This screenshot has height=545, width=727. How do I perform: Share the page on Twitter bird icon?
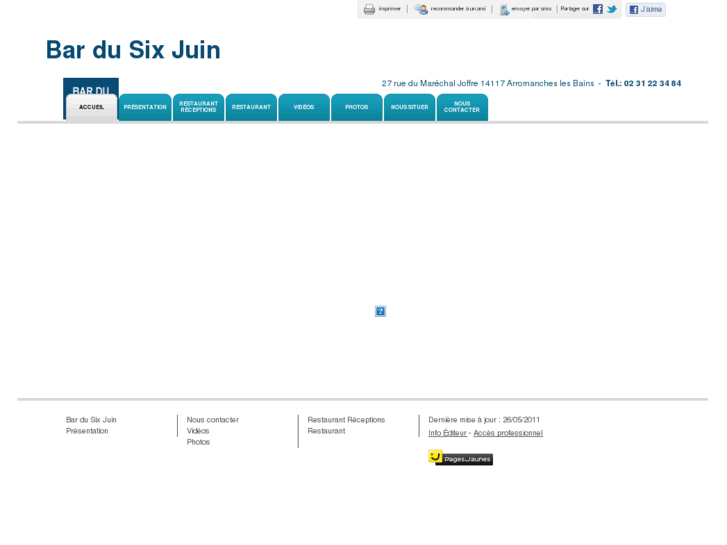pos(612,9)
